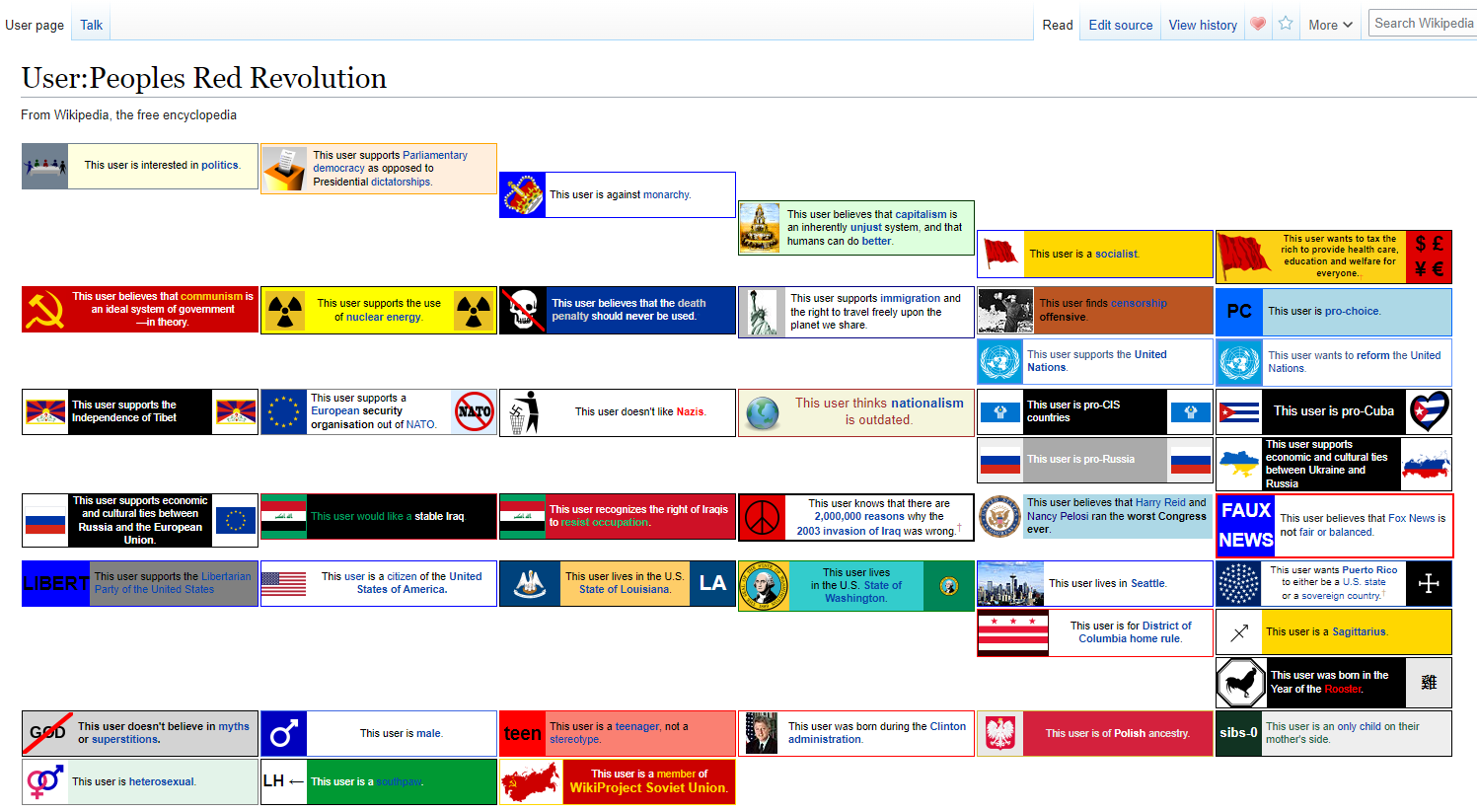Click the ballot box icon
The width and height of the screenshot is (1477, 812).
(284, 169)
